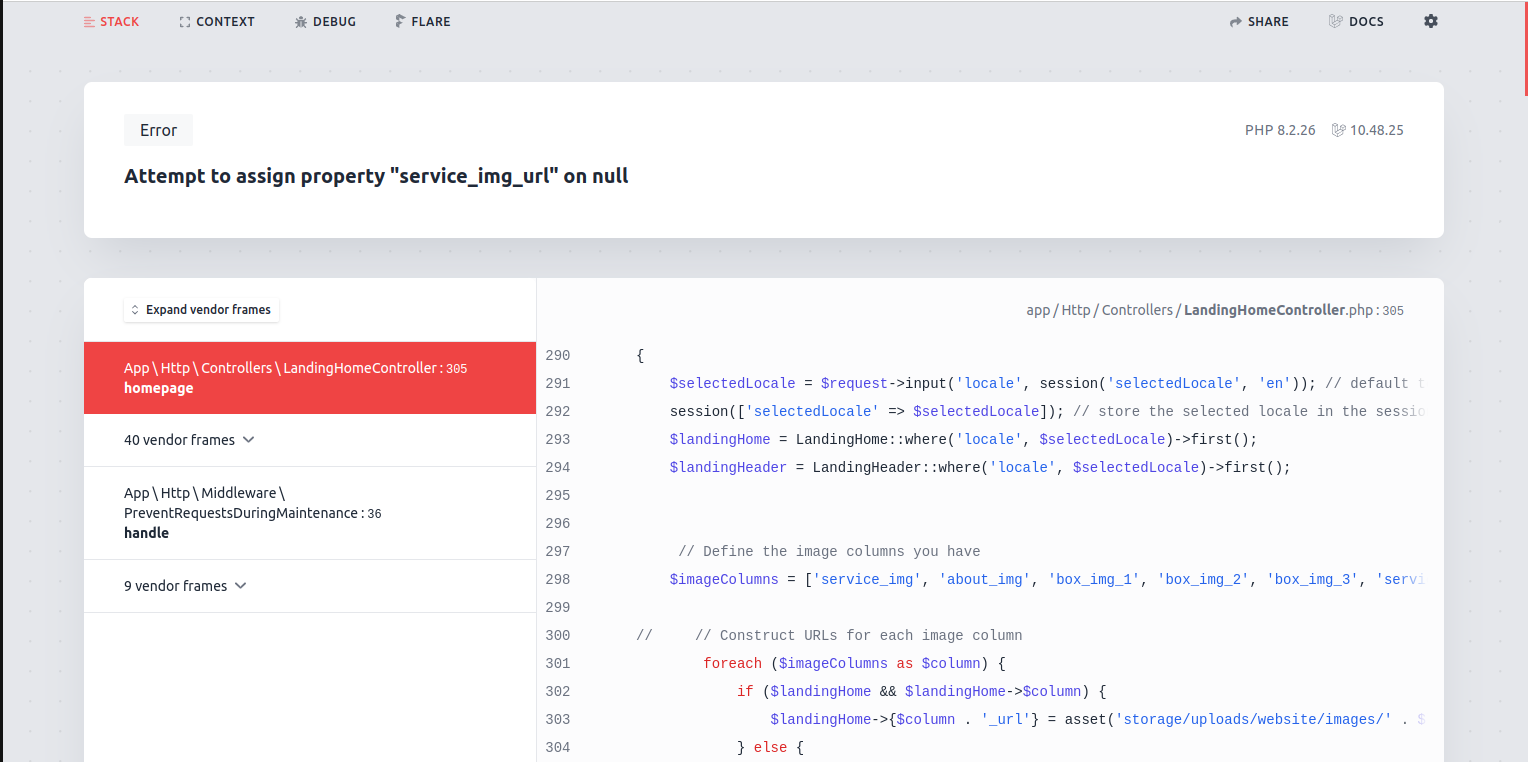Click the PHP 8.2.26 version label
This screenshot has width=1528, height=762.
pos(1280,130)
